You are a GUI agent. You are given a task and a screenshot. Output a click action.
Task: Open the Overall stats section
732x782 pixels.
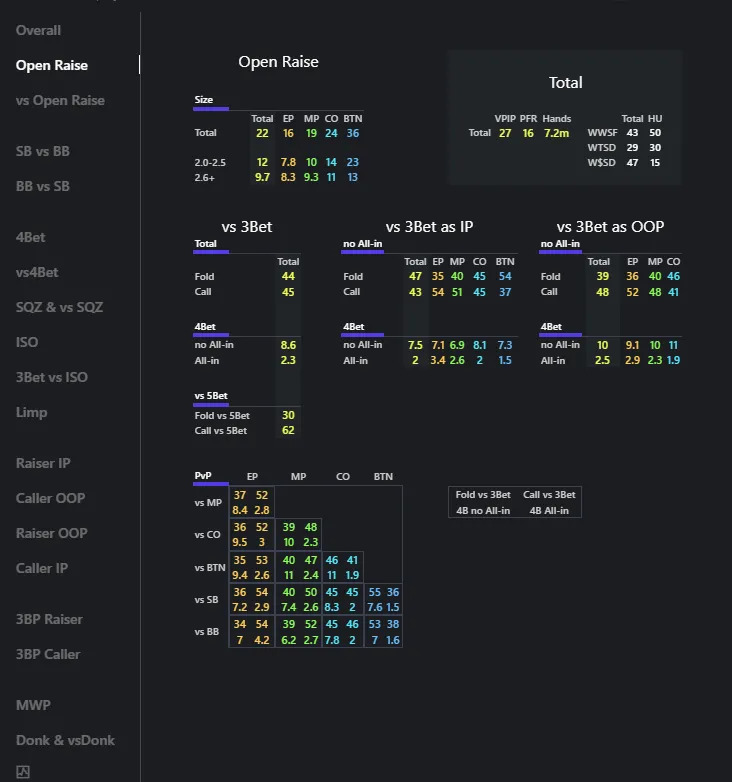(38, 30)
